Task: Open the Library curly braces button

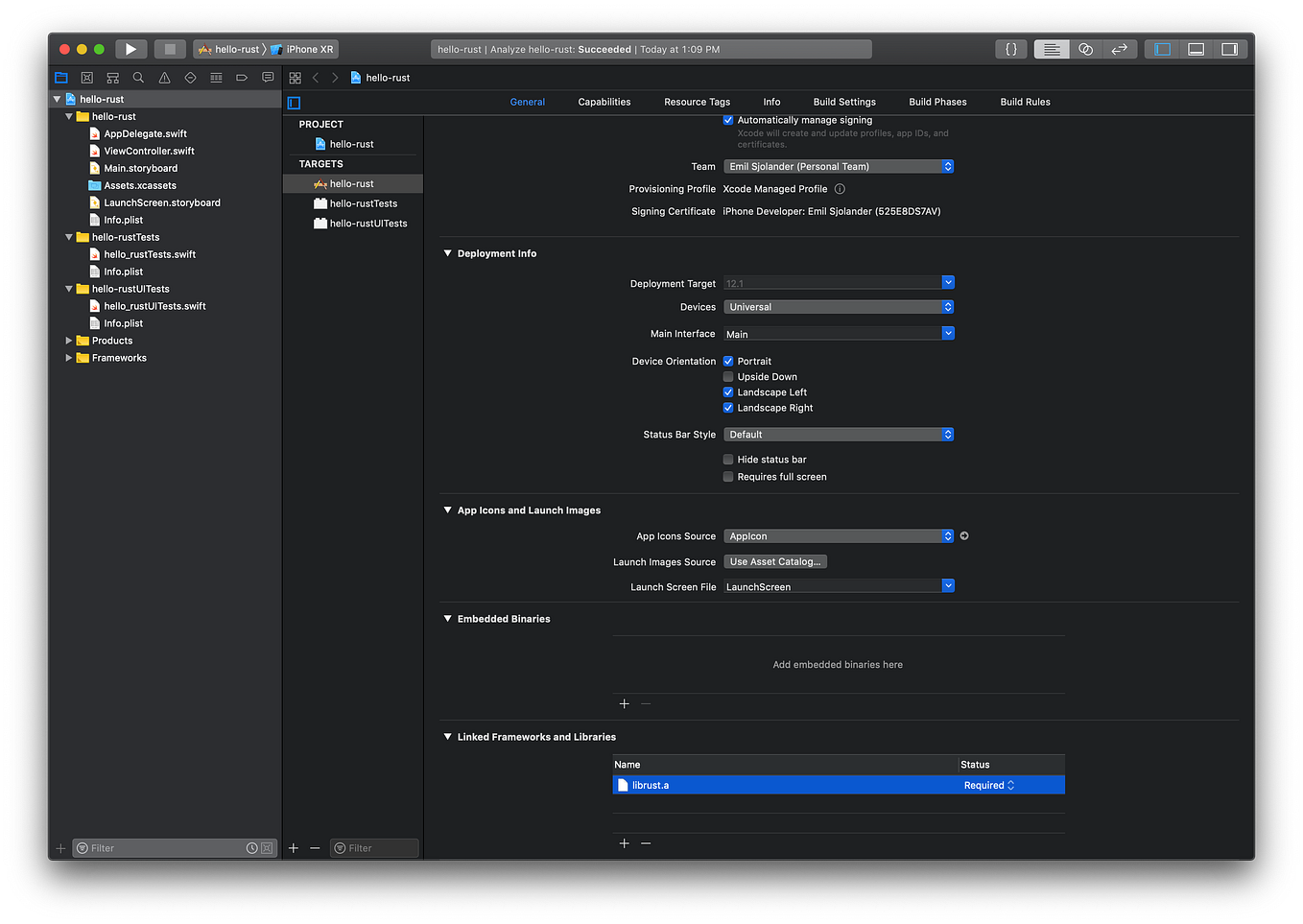Action: point(1011,49)
